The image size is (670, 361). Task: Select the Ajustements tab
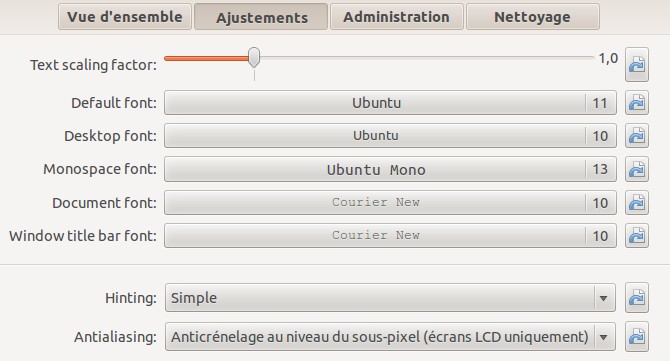coord(261,17)
